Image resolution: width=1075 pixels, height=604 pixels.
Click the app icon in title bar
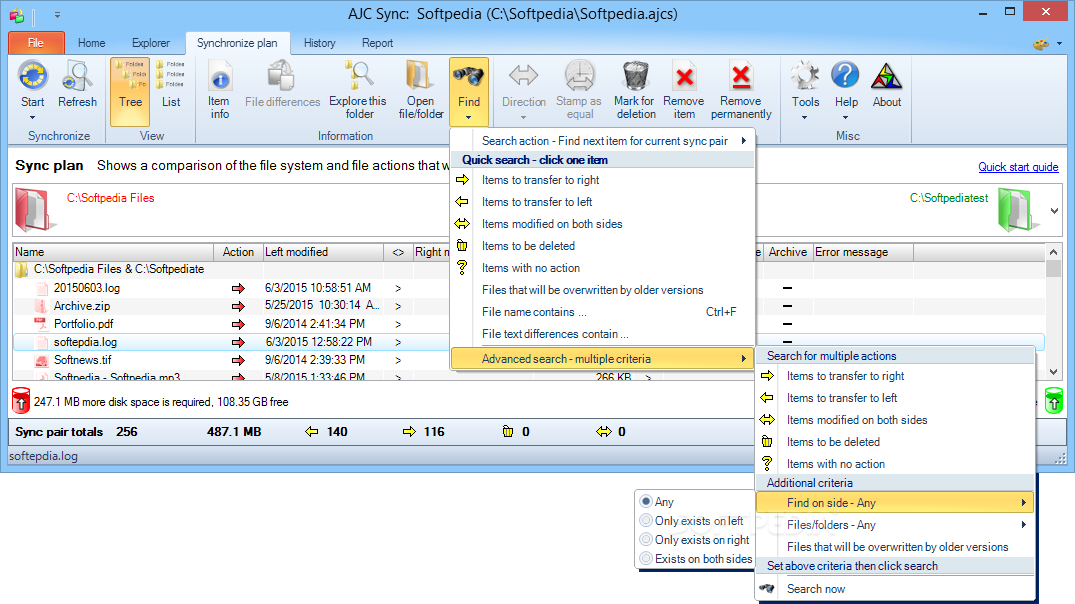[x=16, y=14]
